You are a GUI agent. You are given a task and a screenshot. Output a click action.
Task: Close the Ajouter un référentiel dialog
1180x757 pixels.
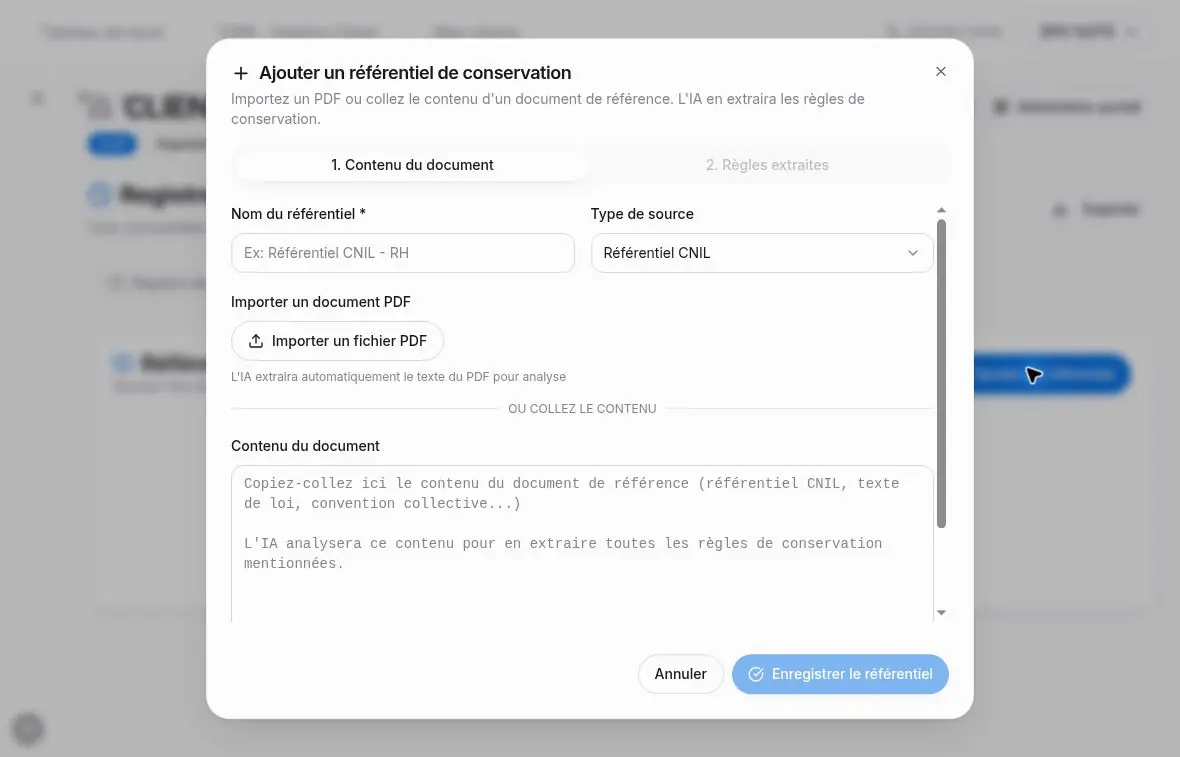click(x=941, y=71)
